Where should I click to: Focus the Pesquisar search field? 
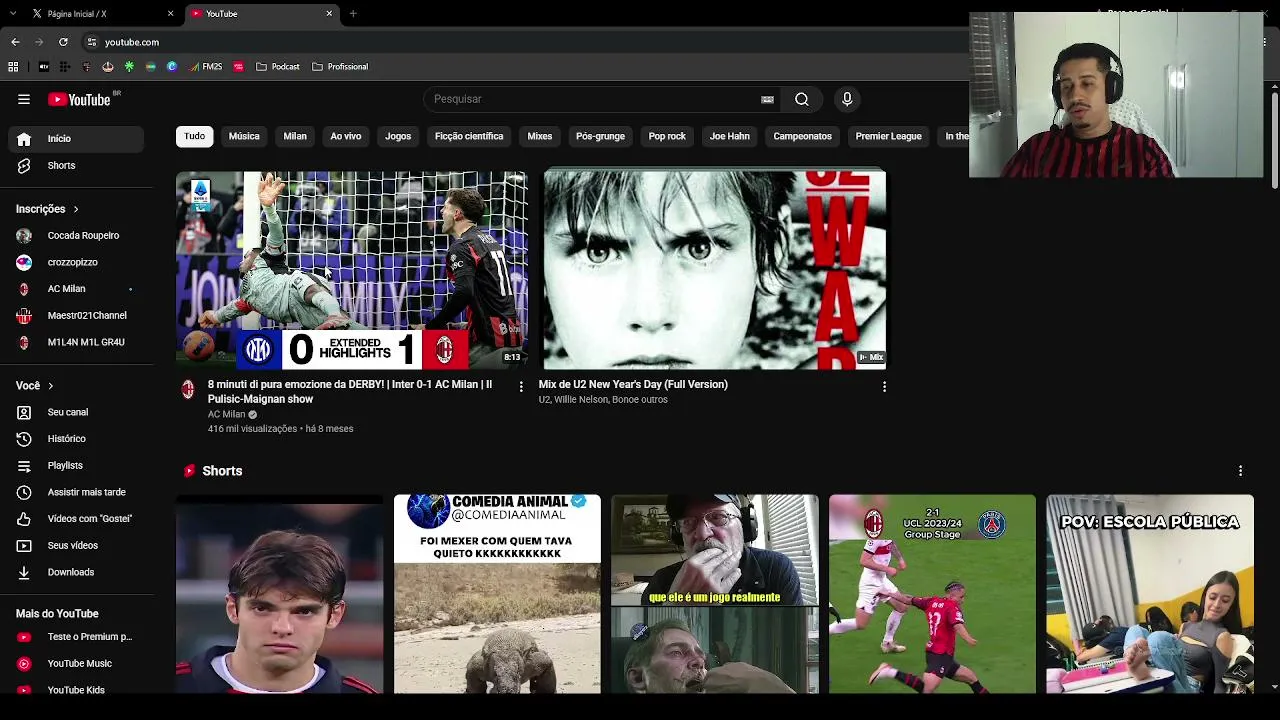[592, 99]
